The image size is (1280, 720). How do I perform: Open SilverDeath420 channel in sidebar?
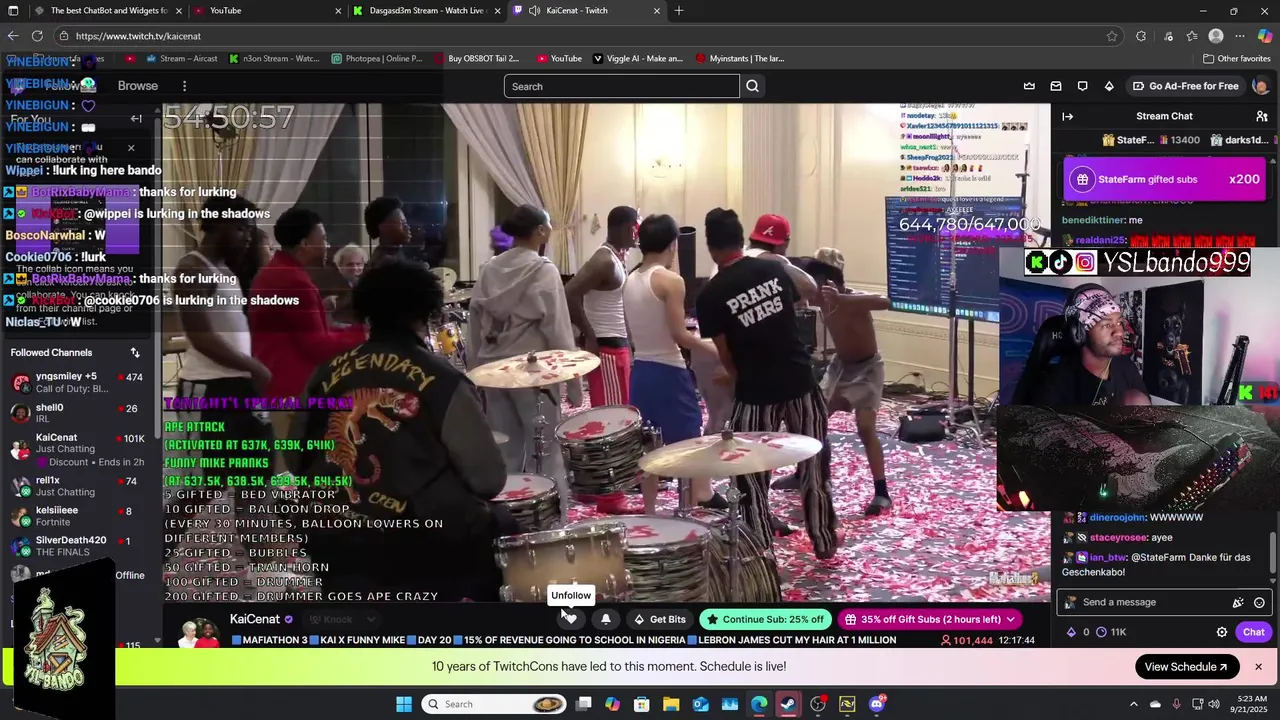click(77, 546)
